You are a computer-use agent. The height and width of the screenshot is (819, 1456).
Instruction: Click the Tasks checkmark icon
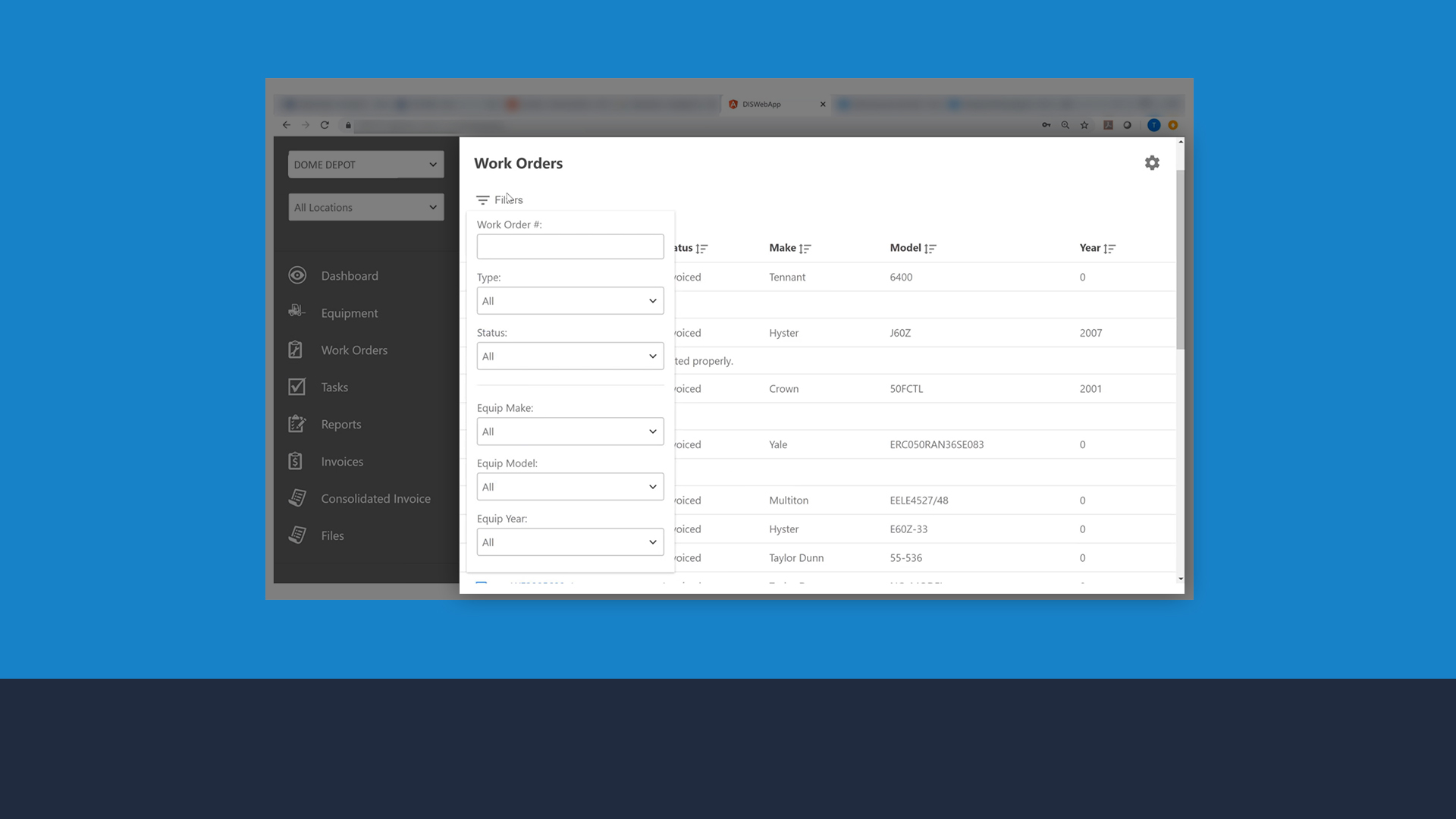pyautogui.click(x=297, y=387)
